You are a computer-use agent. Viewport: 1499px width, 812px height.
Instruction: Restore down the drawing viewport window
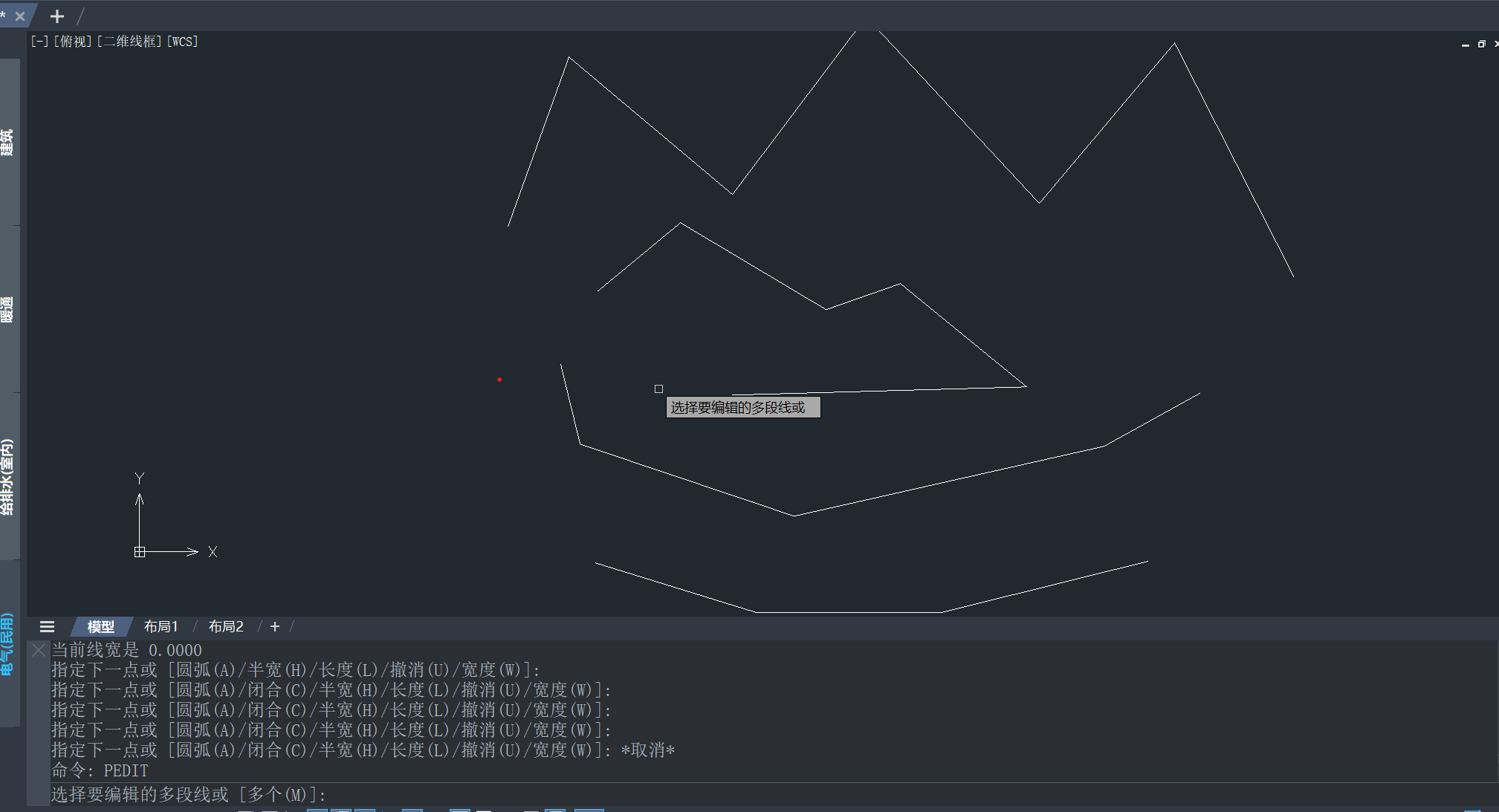tap(1481, 45)
